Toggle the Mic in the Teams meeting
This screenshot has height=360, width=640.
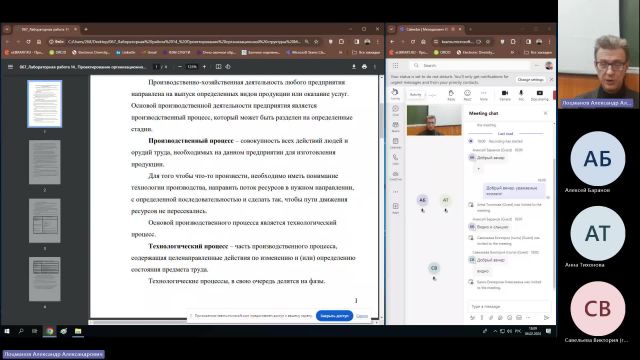pos(521,95)
